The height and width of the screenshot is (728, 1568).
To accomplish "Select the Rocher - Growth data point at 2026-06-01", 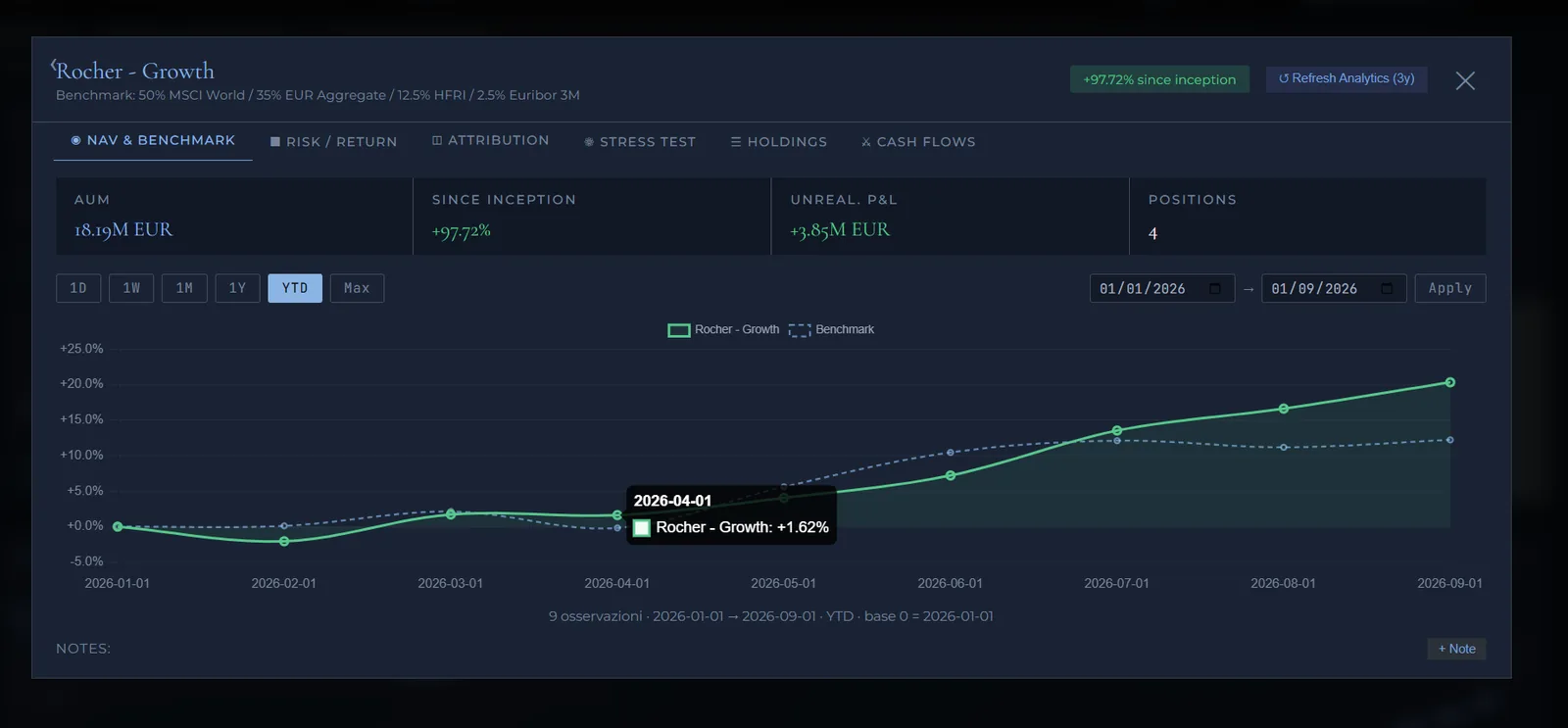I will pos(951,476).
